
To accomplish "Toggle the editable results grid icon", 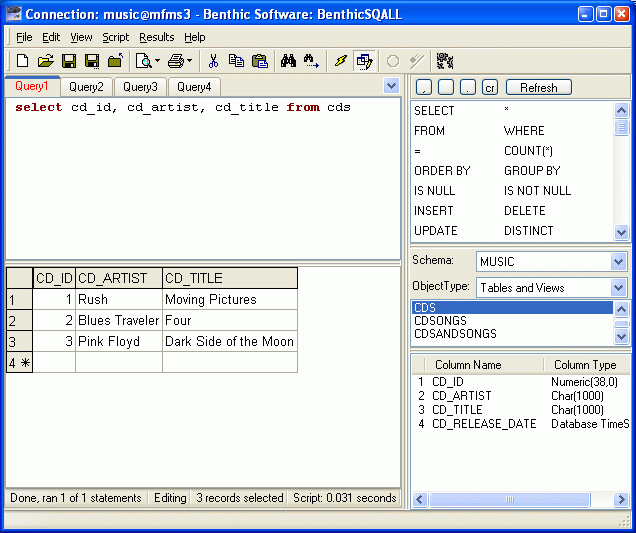I will point(364,62).
